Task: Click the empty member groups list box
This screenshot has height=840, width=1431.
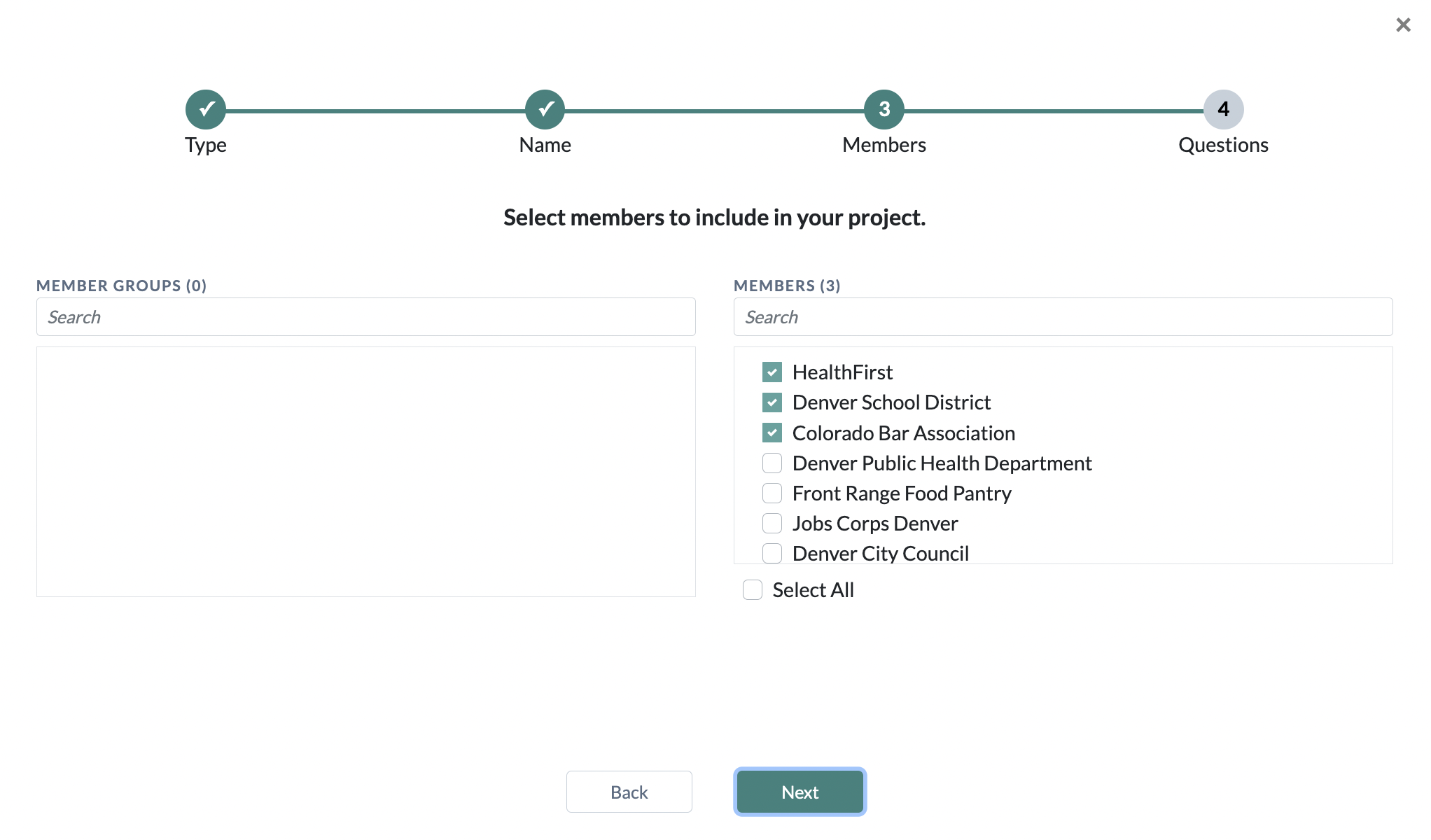Action: (365, 472)
